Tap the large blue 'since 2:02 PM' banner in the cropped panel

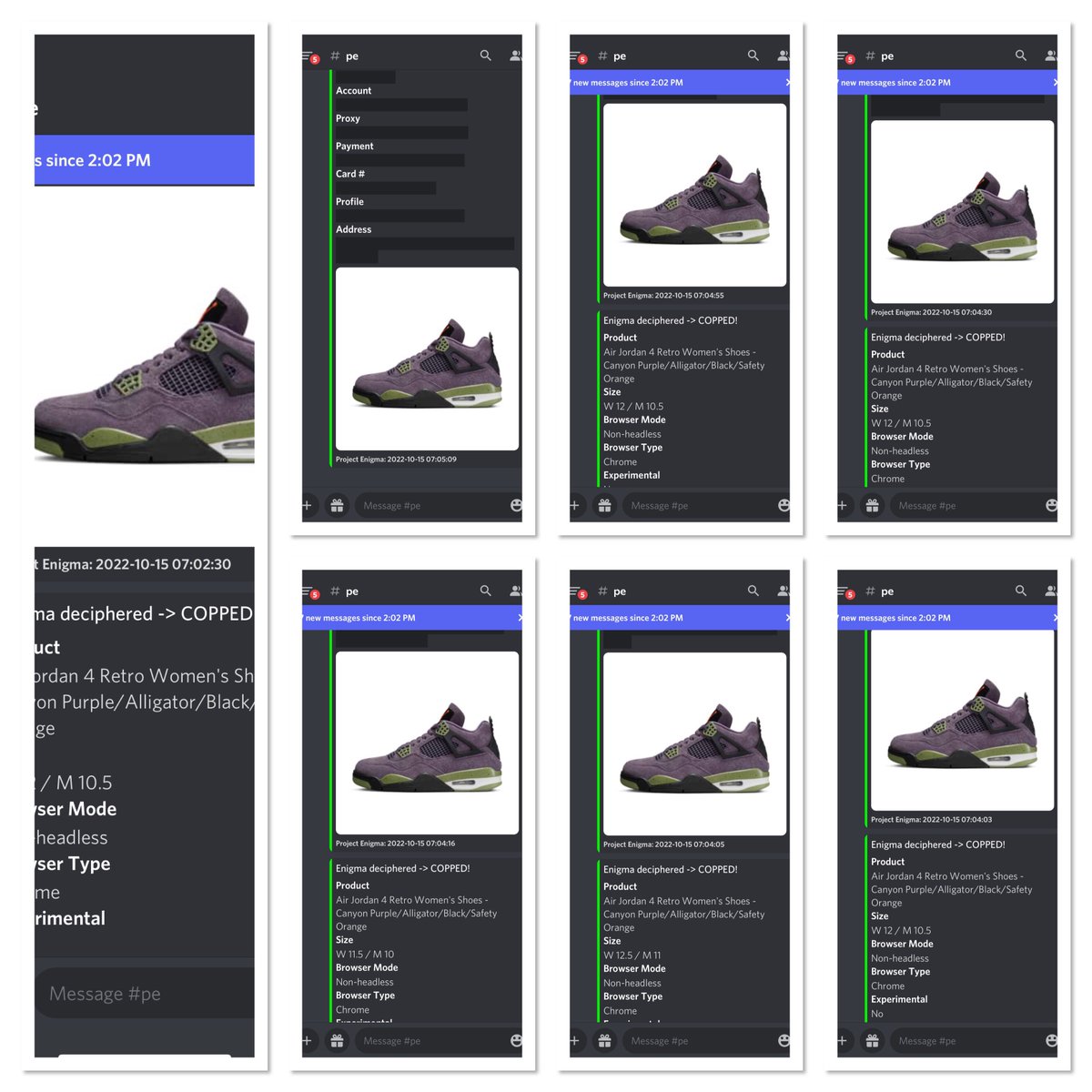pyautogui.click(x=145, y=160)
